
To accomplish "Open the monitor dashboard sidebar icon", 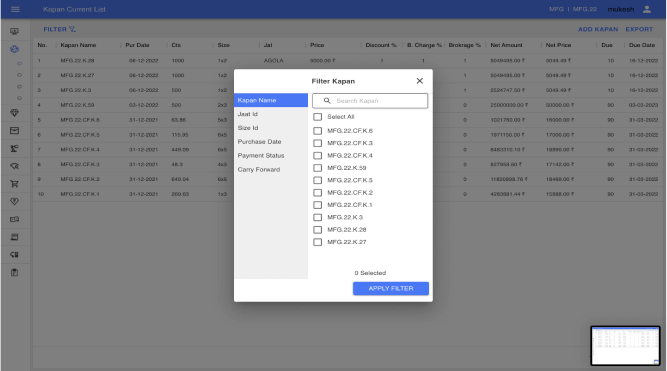I will coord(14,31).
